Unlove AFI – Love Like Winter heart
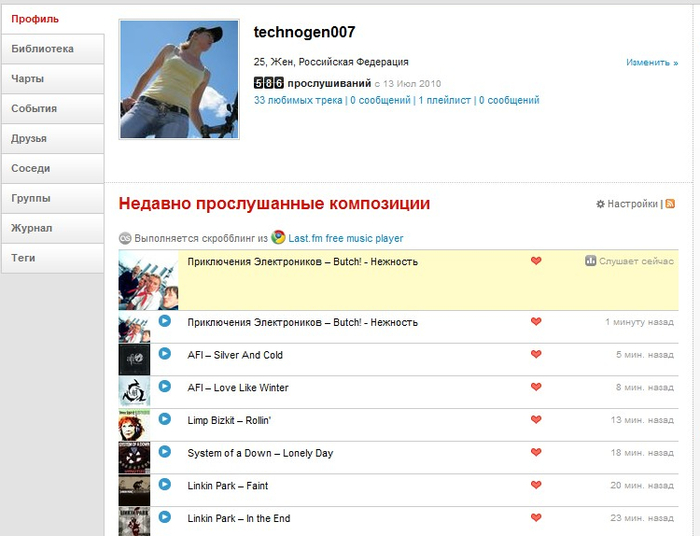The height and width of the screenshot is (536, 700). click(536, 386)
